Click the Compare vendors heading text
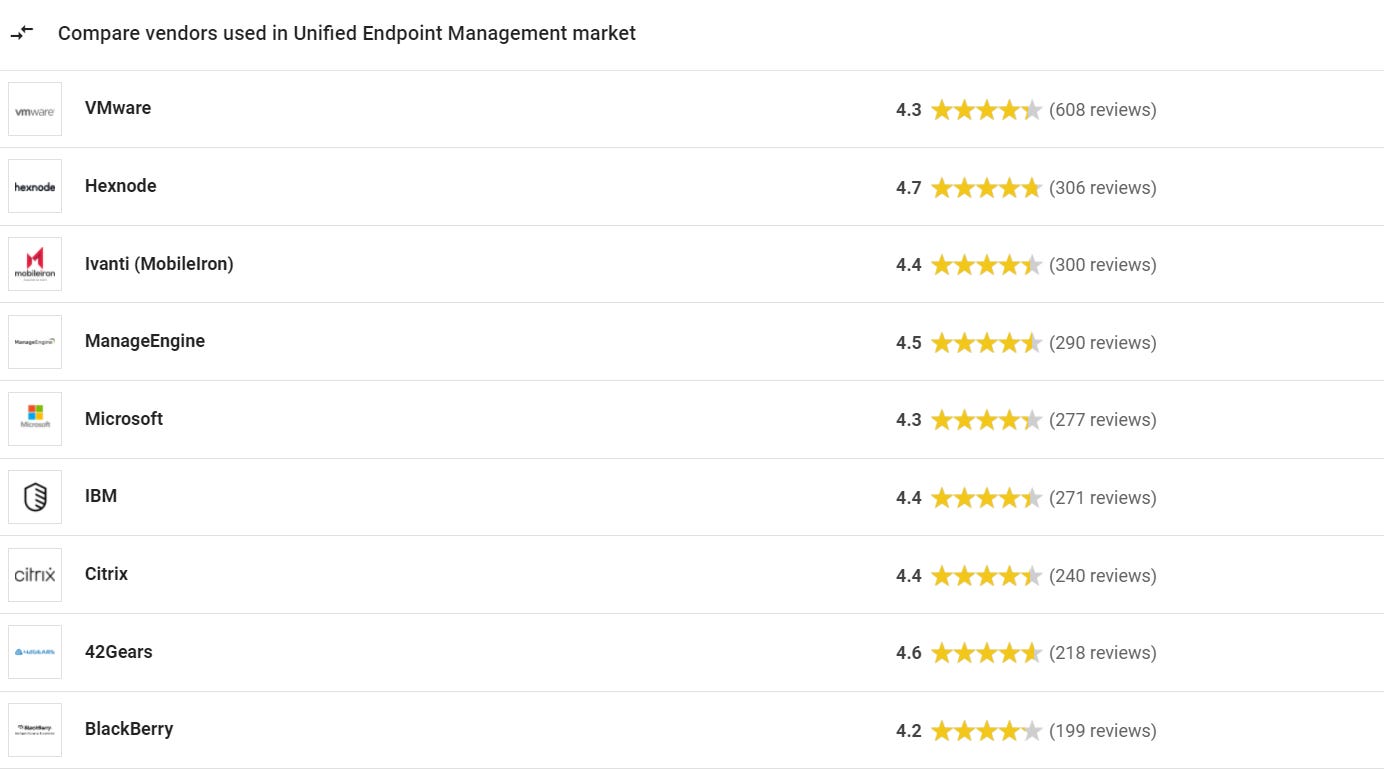This screenshot has height=769, width=1384. (347, 33)
